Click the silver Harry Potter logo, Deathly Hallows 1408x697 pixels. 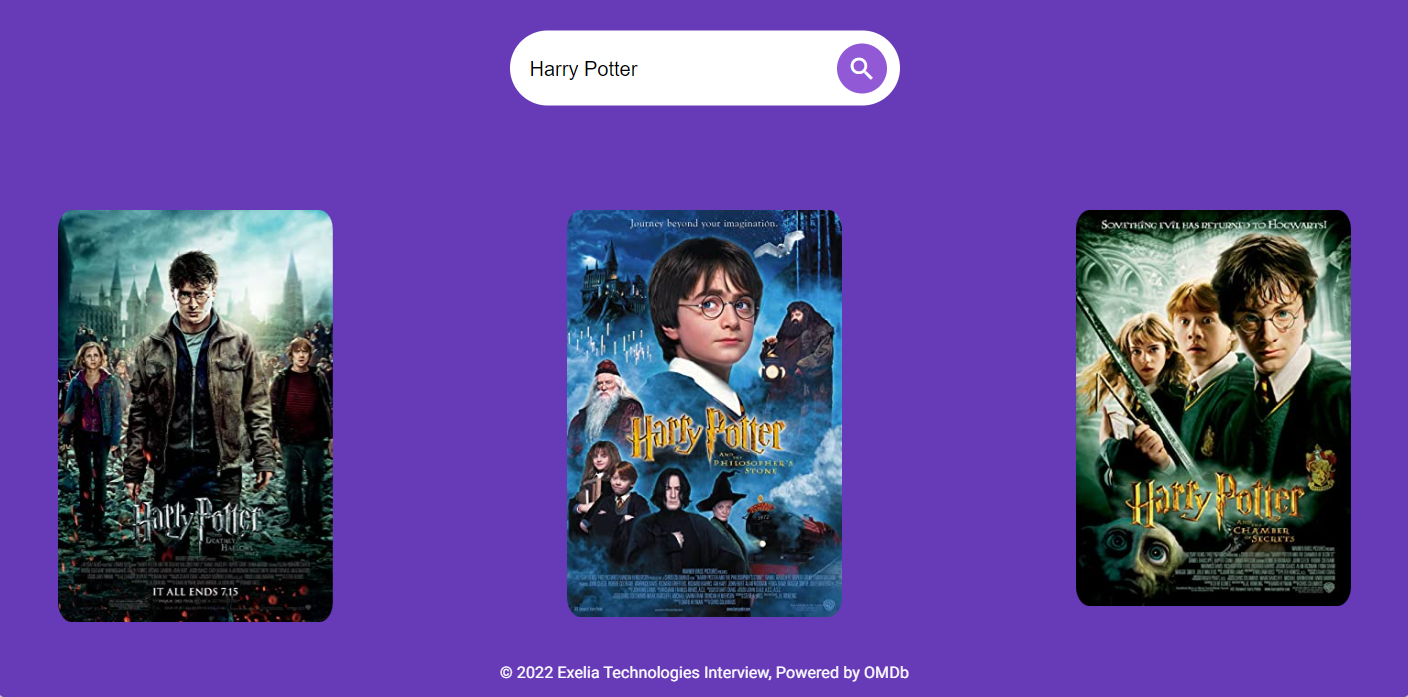click(197, 519)
